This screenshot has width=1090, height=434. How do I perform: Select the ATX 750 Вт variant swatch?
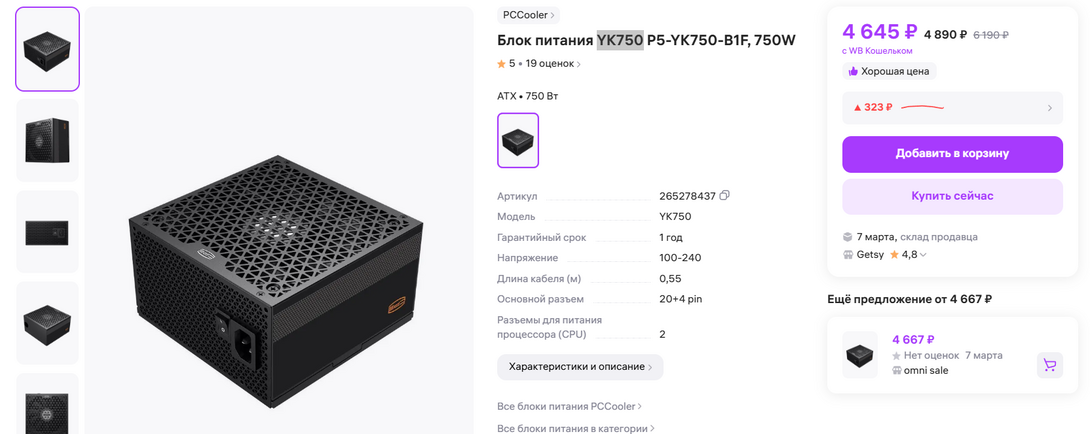pos(518,140)
